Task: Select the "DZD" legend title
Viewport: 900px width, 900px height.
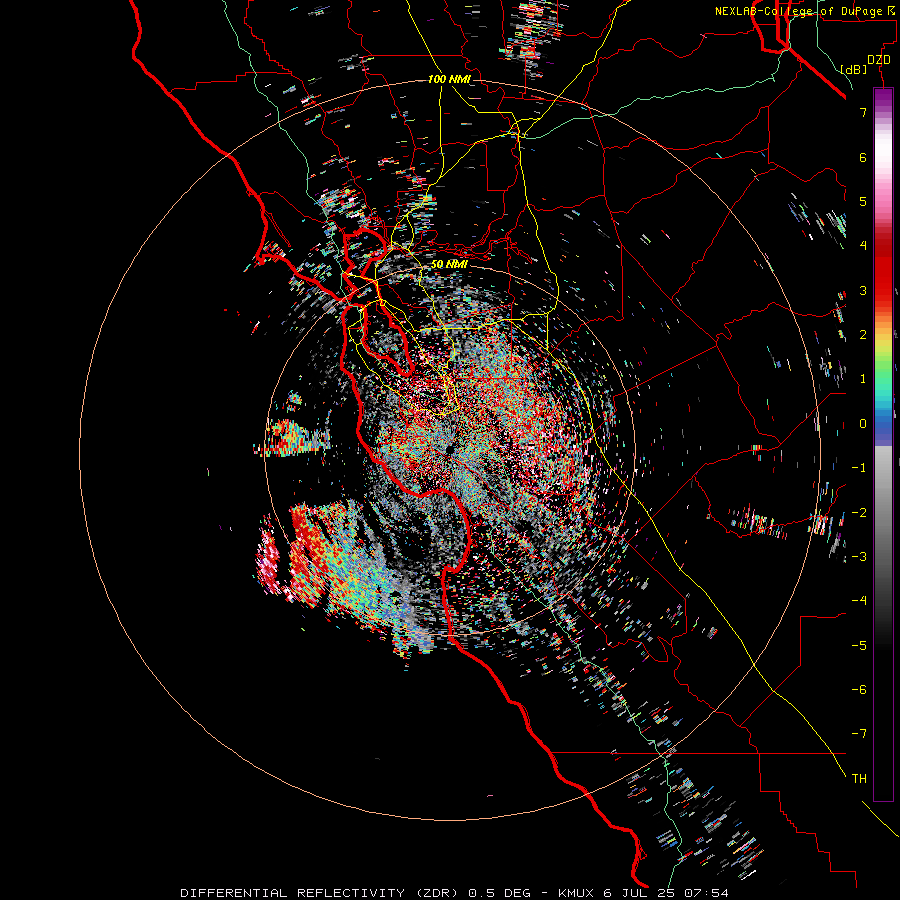Action: tap(879, 60)
